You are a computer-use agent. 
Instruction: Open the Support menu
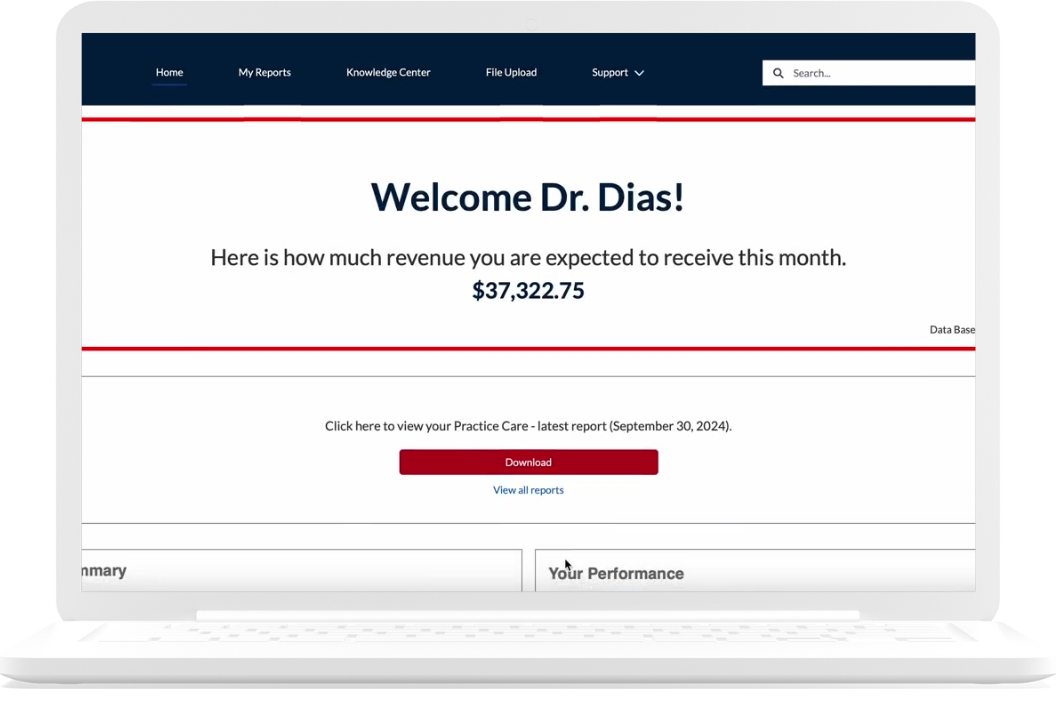[x=609, y=72]
